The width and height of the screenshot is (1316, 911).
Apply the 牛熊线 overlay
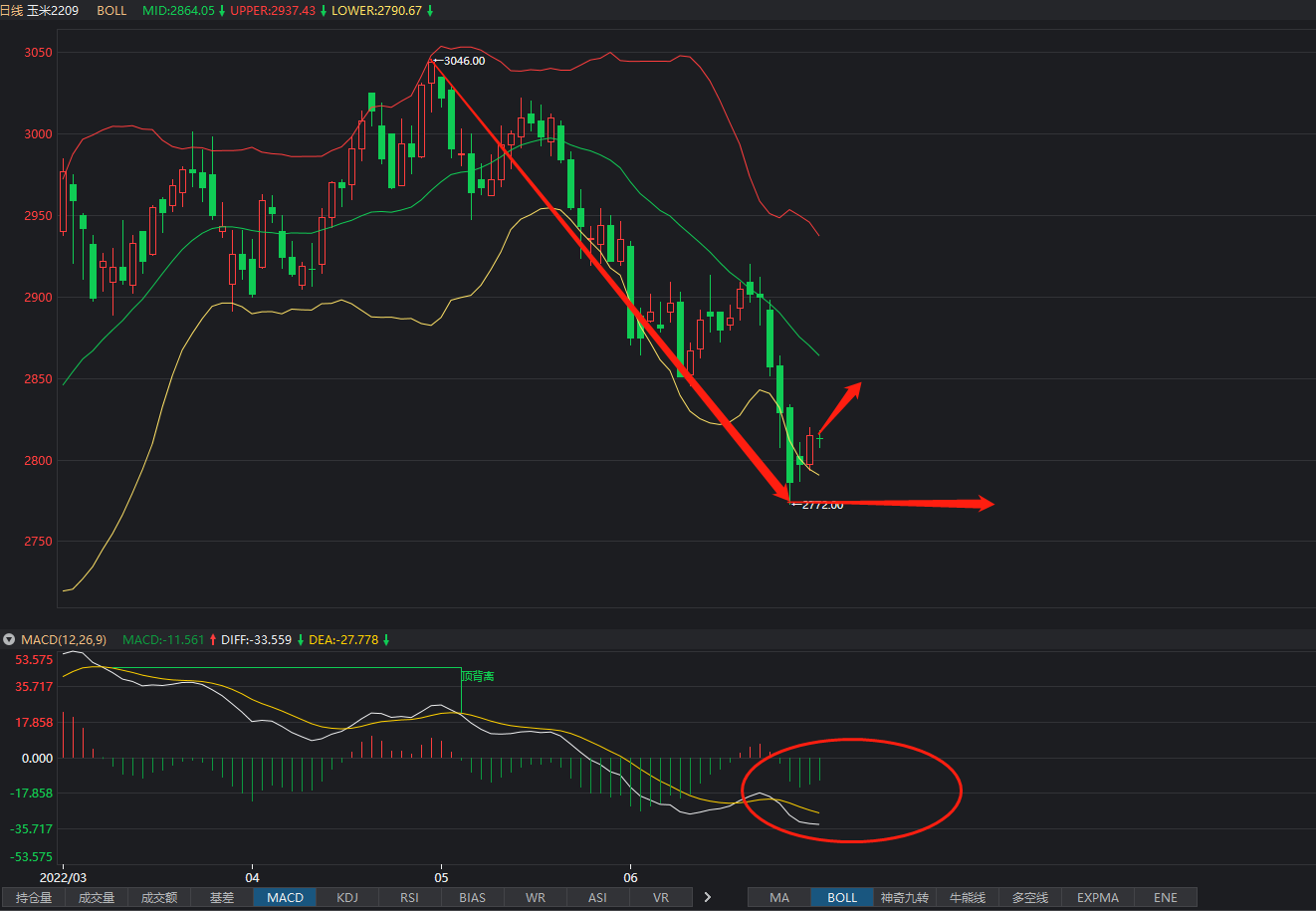968,897
